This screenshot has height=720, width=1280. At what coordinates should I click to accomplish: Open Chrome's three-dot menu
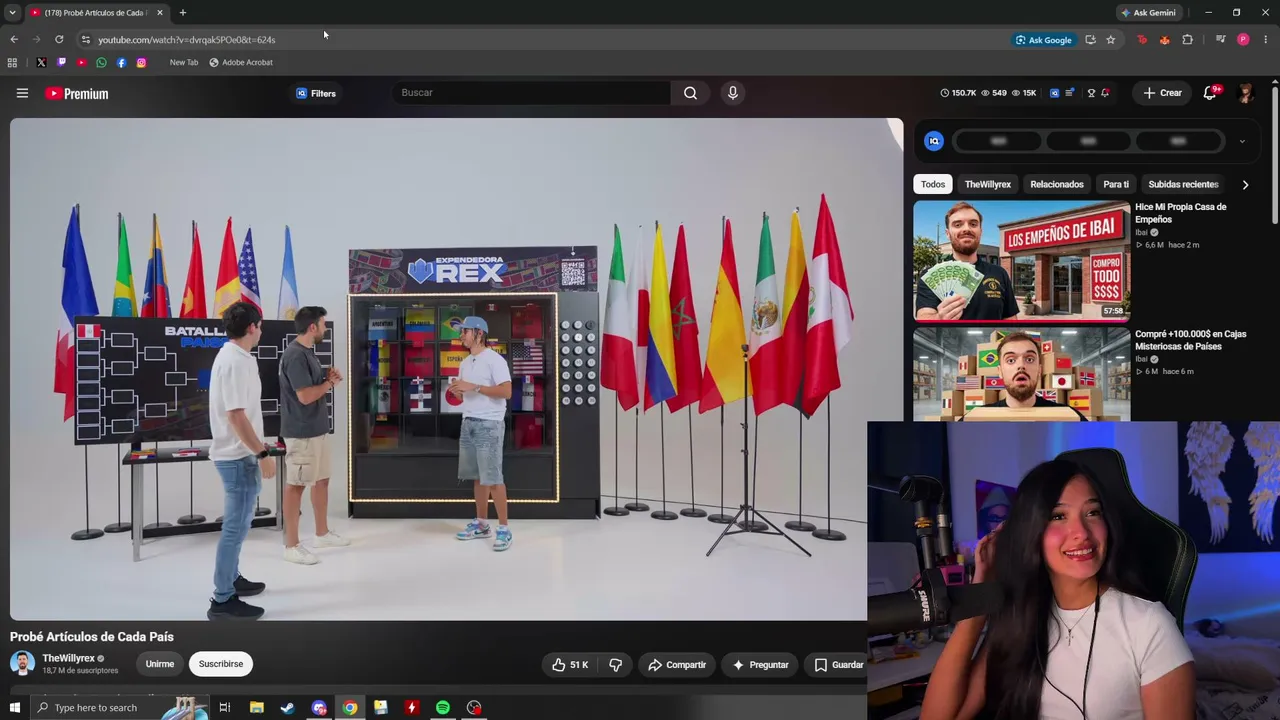tap(1266, 40)
